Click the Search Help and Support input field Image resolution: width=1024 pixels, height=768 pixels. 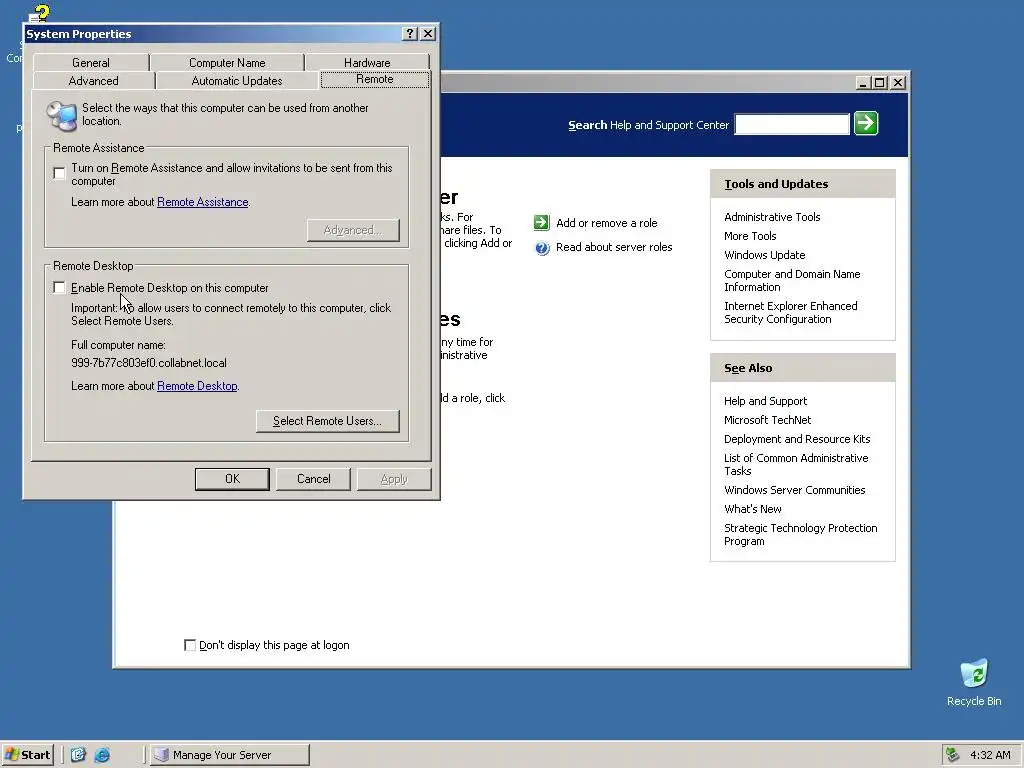[x=792, y=124]
